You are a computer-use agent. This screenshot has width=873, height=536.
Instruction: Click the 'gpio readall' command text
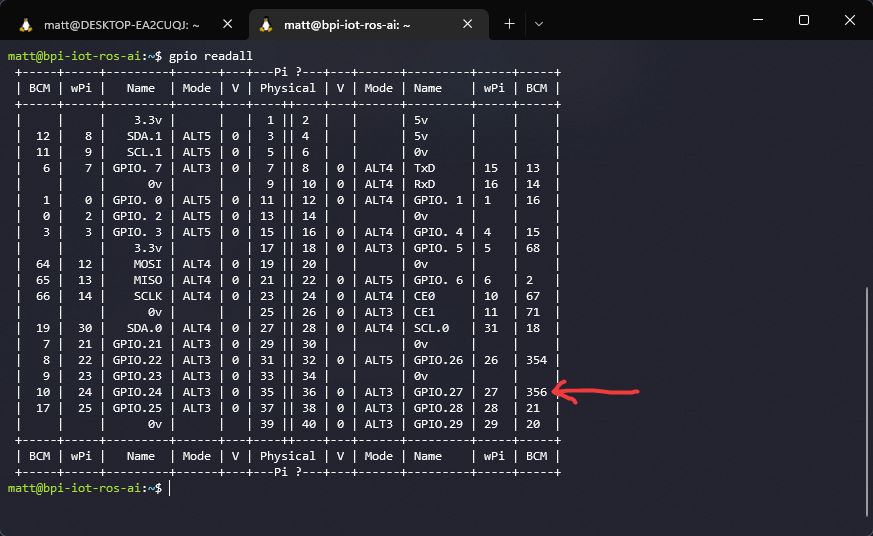[x=210, y=56]
